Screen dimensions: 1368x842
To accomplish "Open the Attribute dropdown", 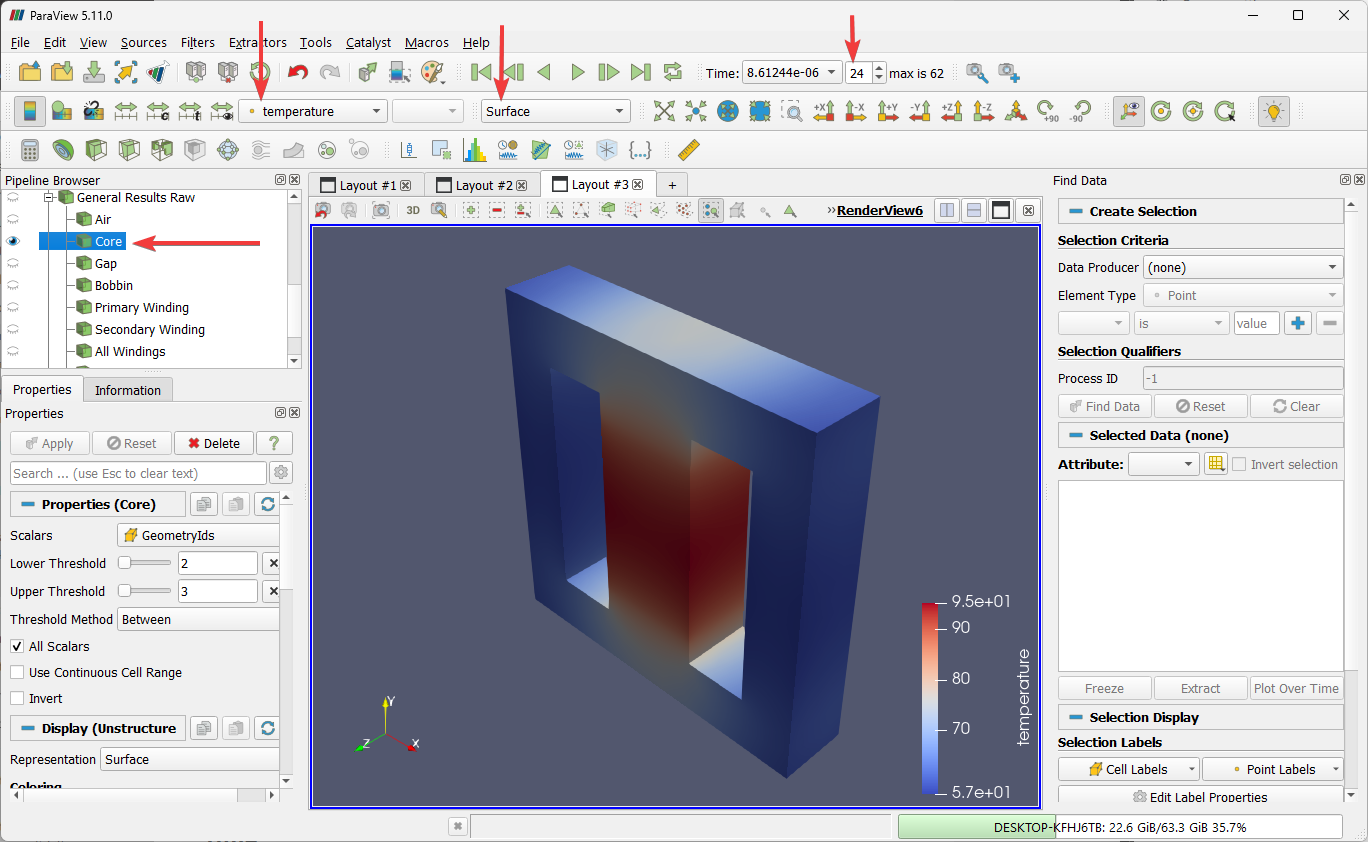I will (x=1163, y=464).
